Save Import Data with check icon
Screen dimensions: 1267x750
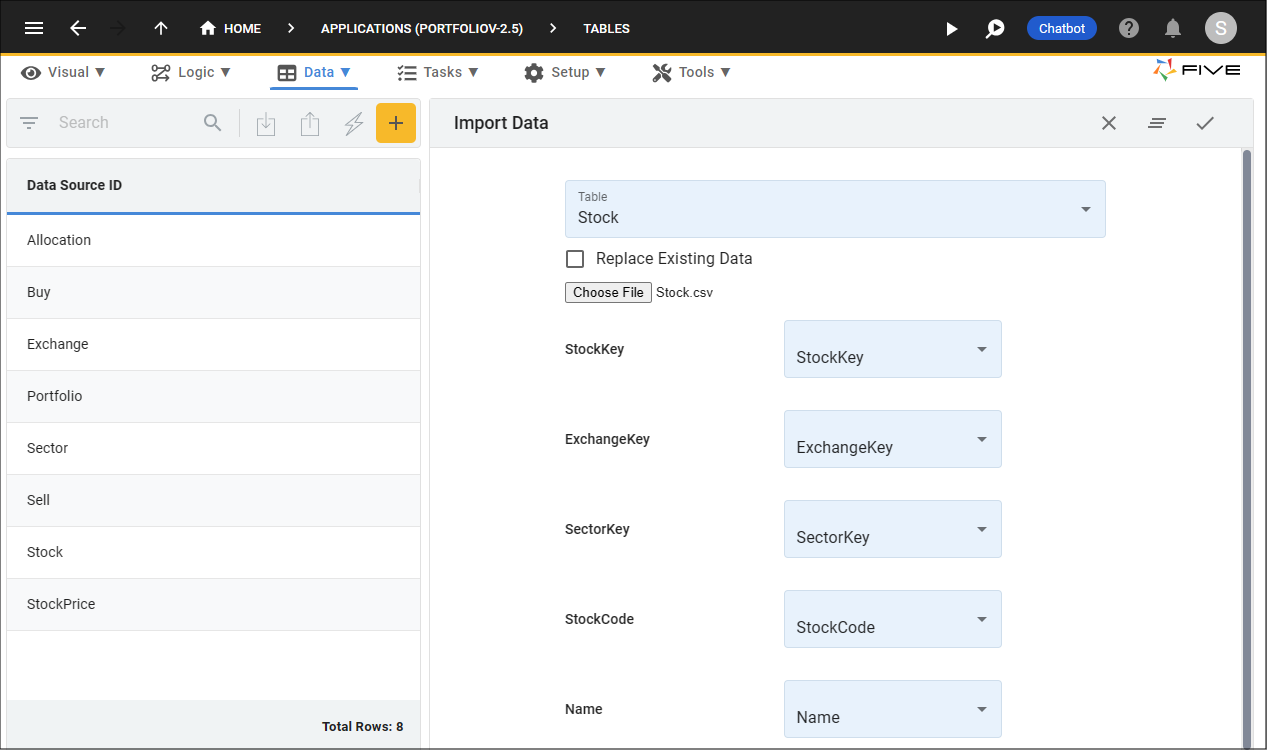1205,123
